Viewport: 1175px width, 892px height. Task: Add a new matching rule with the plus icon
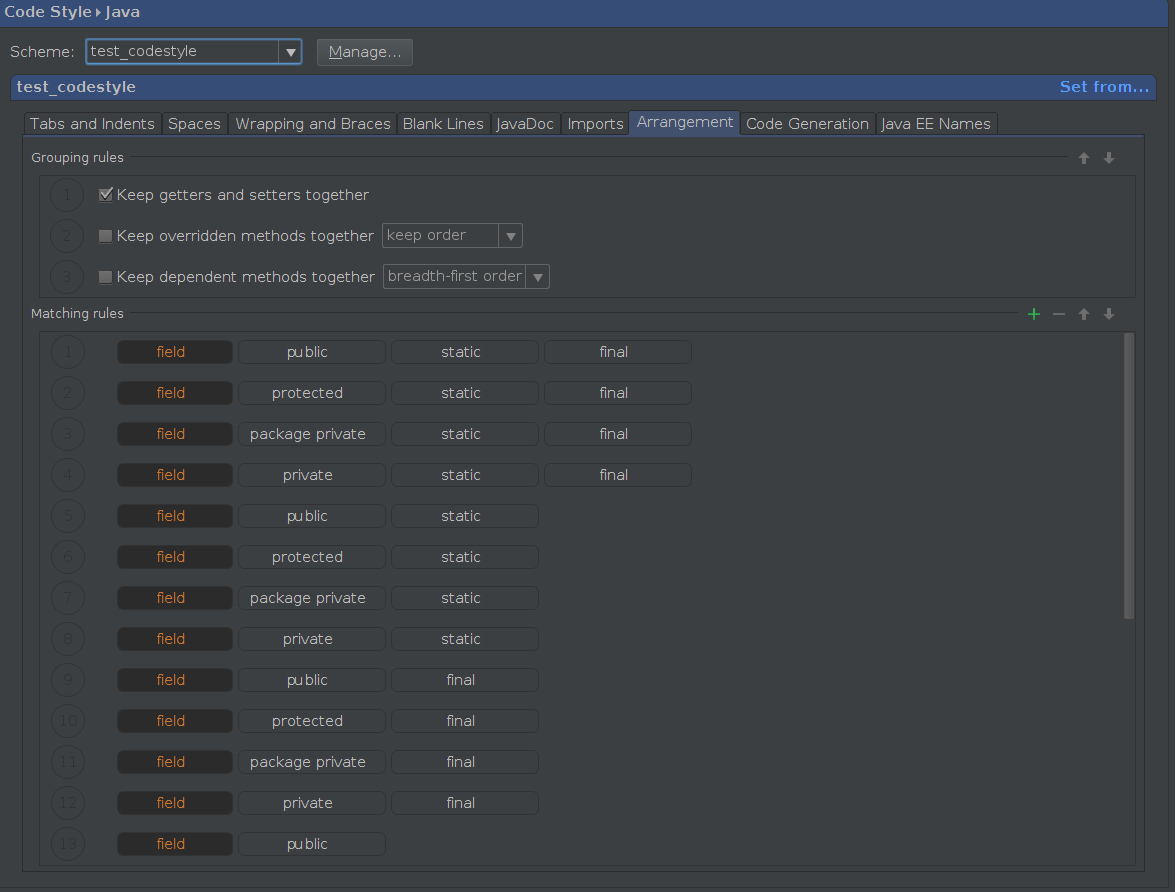(1033, 313)
